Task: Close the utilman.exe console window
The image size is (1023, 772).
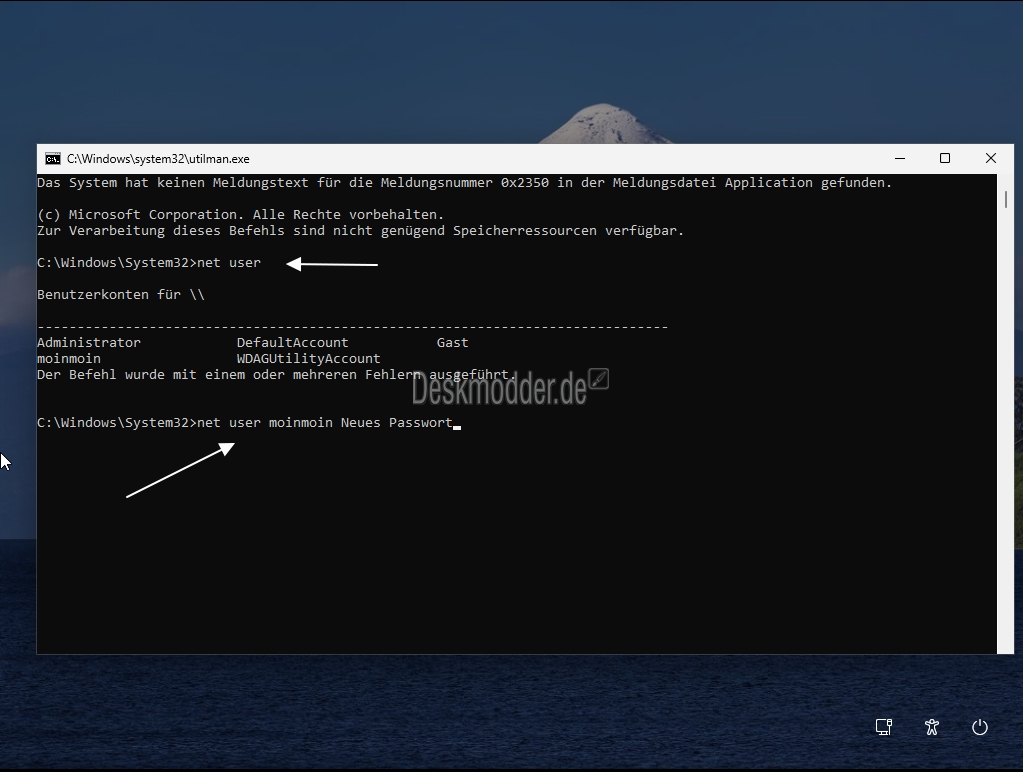Action: [990, 159]
